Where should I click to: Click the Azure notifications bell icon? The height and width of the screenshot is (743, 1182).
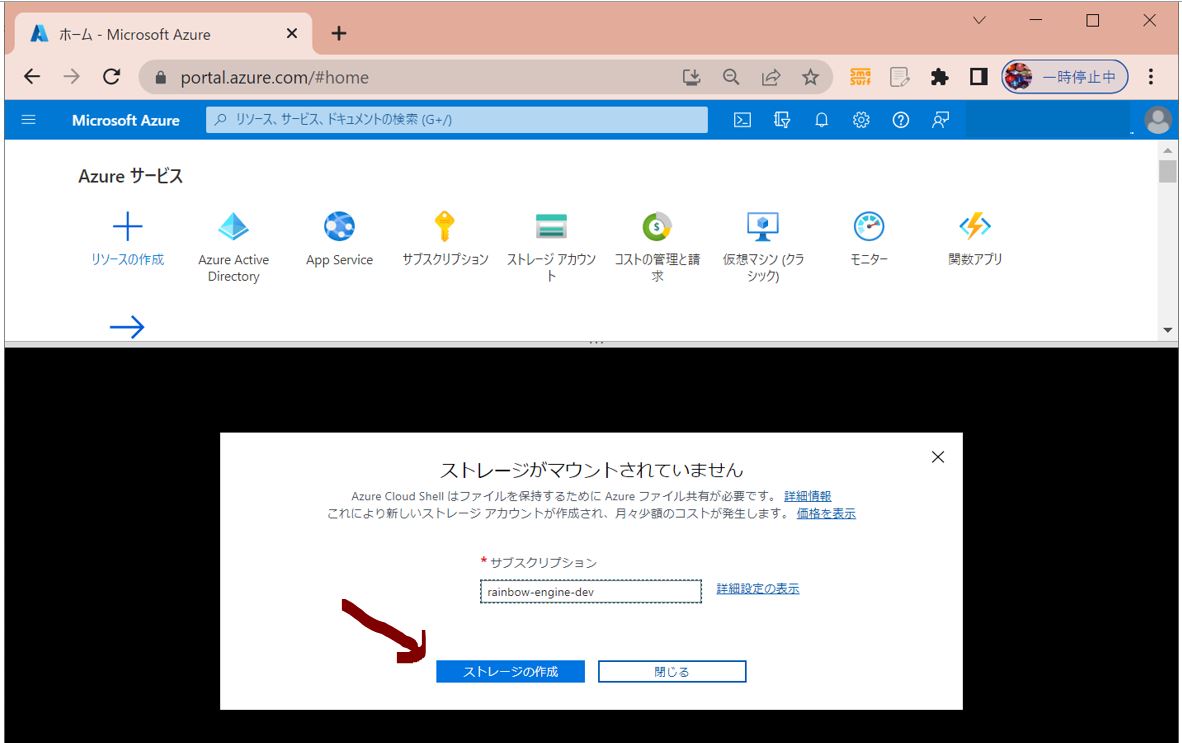[821, 120]
